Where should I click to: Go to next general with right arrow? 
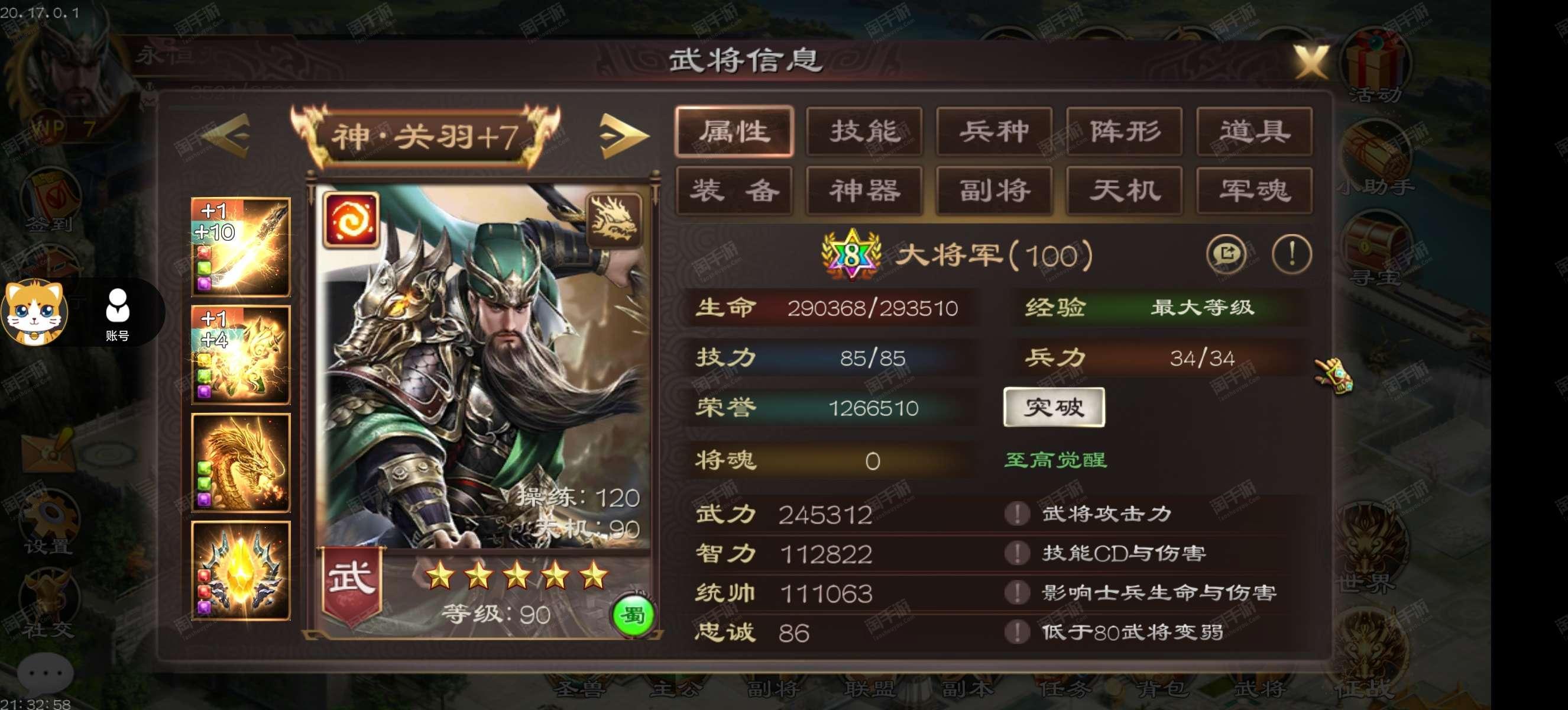(x=624, y=136)
